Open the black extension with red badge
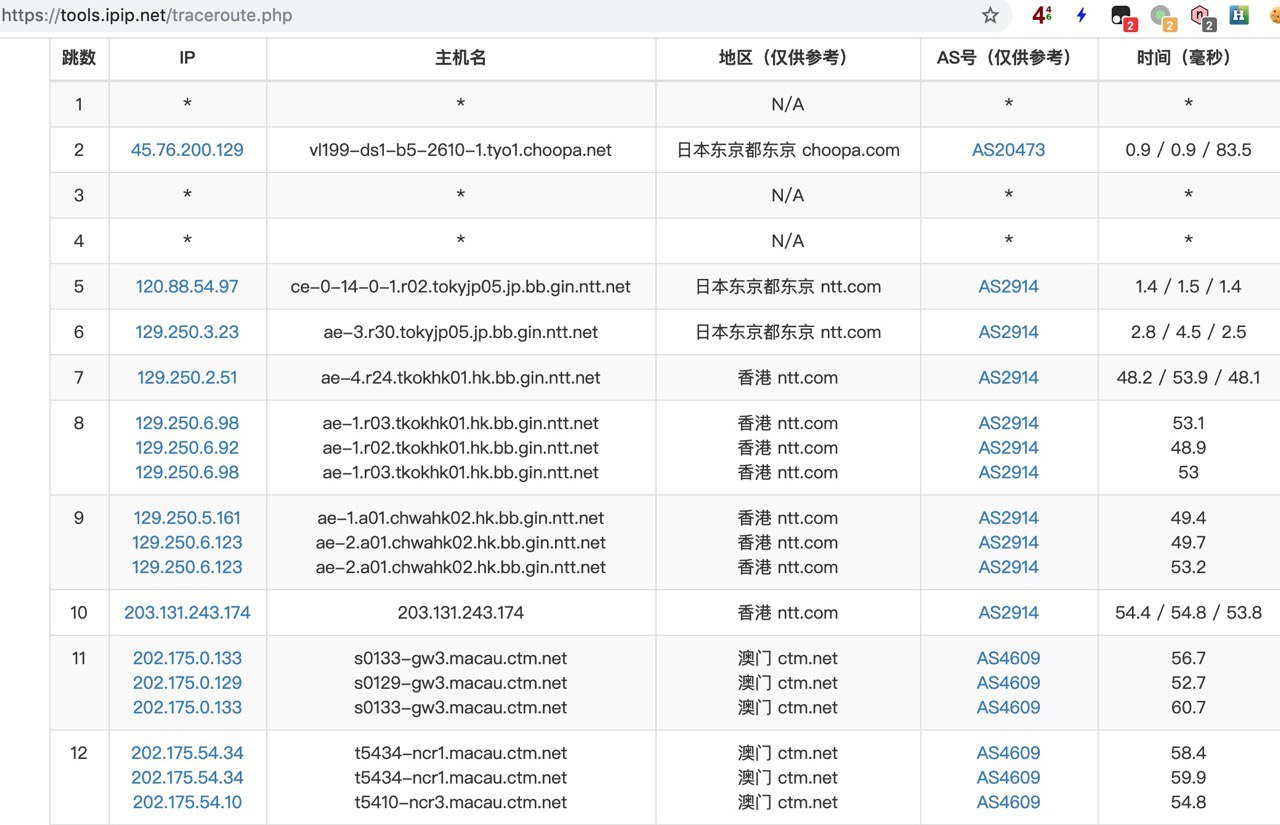This screenshot has width=1280, height=825. click(x=1122, y=17)
